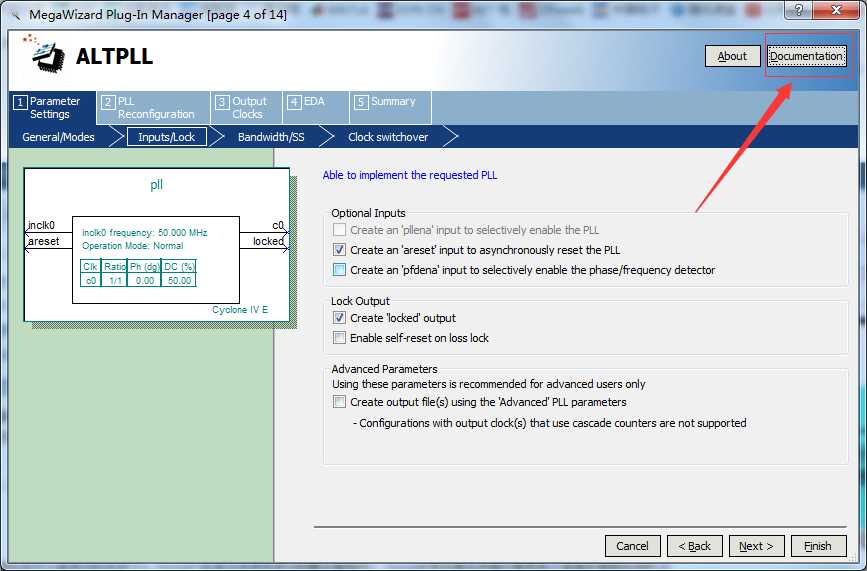This screenshot has height=571, width=867.
Task: Click the inclk0 port label in diagram
Action: pyautogui.click(x=41, y=226)
